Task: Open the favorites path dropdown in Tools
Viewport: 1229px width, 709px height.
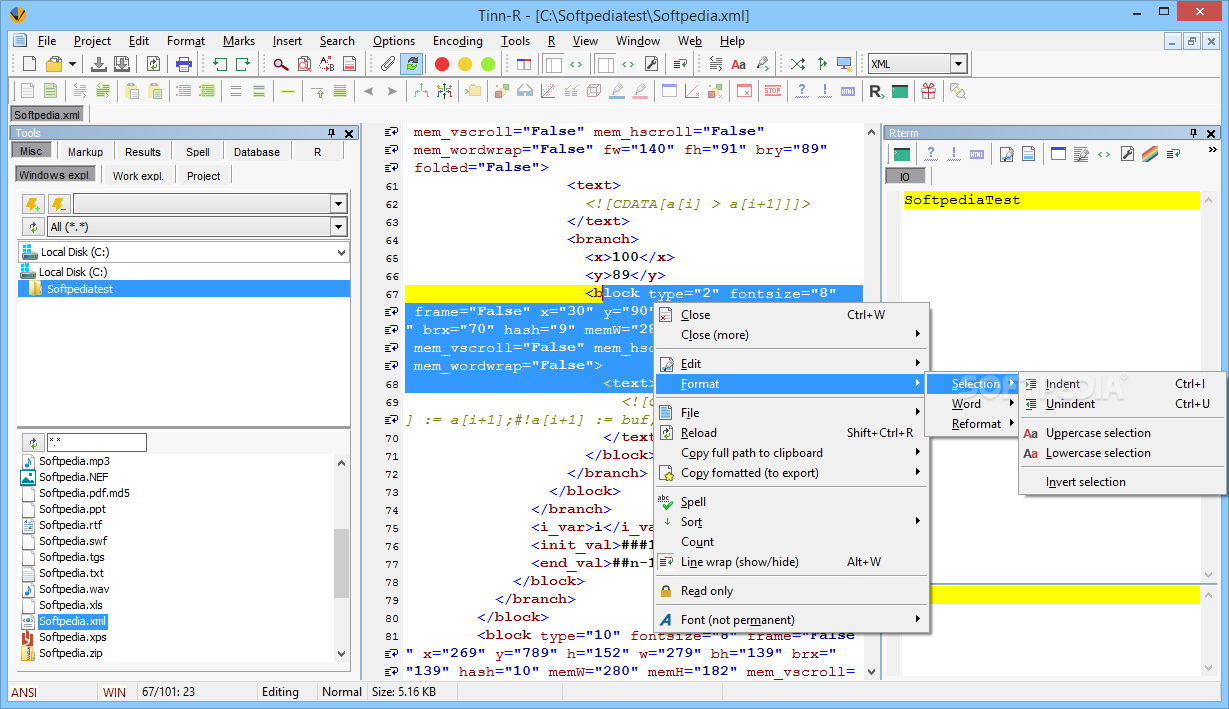Action: pyautogui.click(x=338, y=203)
